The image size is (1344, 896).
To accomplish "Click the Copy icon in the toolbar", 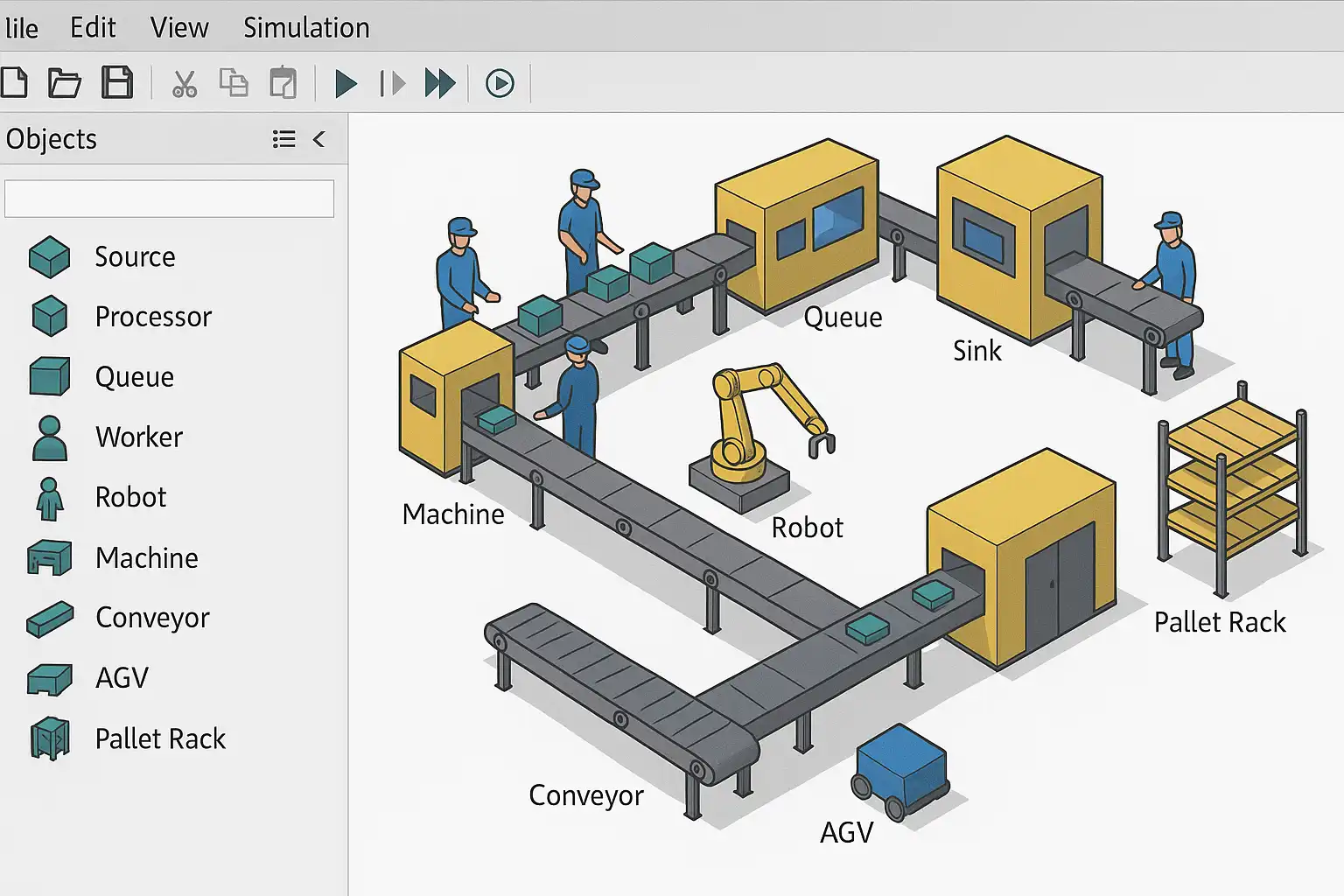I will coord(233,83).
